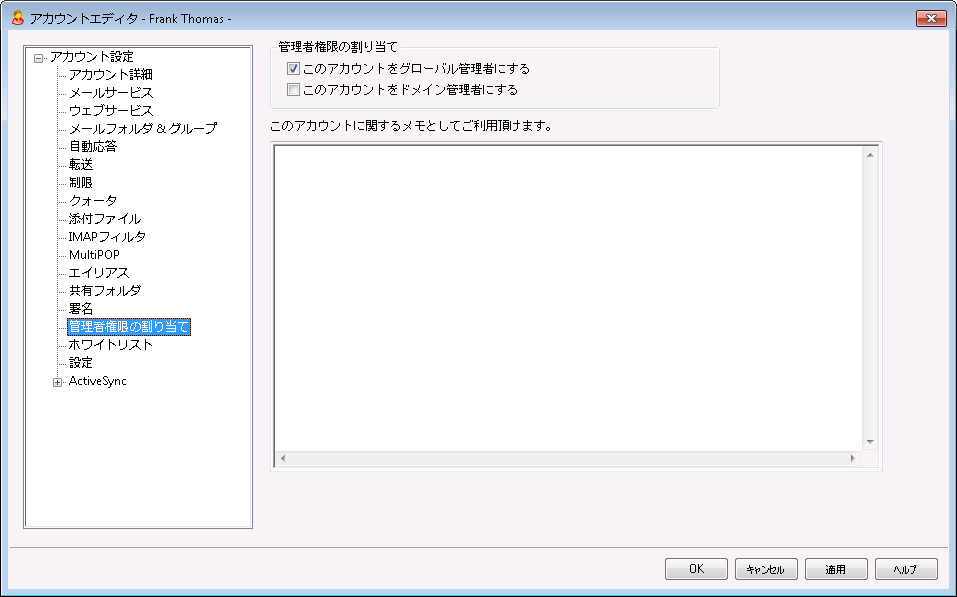Open help with the ヘルプ button

coord(905,569)
